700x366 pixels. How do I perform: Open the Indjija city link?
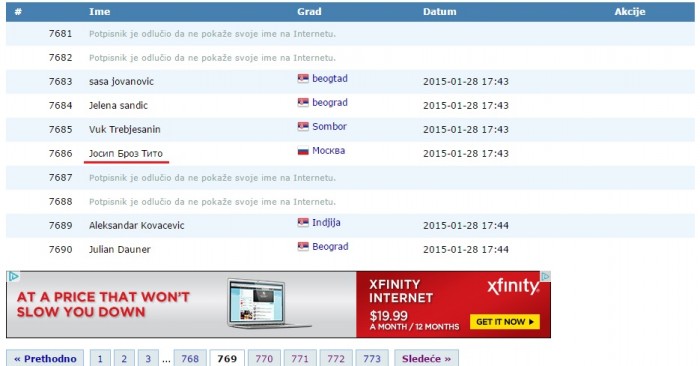pyautogui.click(x=326, y=223)
